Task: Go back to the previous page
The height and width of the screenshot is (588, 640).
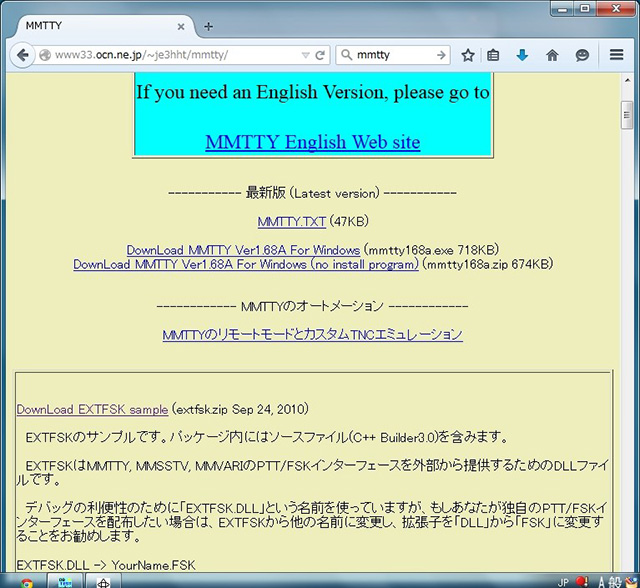Action: [x=23, y=55]
